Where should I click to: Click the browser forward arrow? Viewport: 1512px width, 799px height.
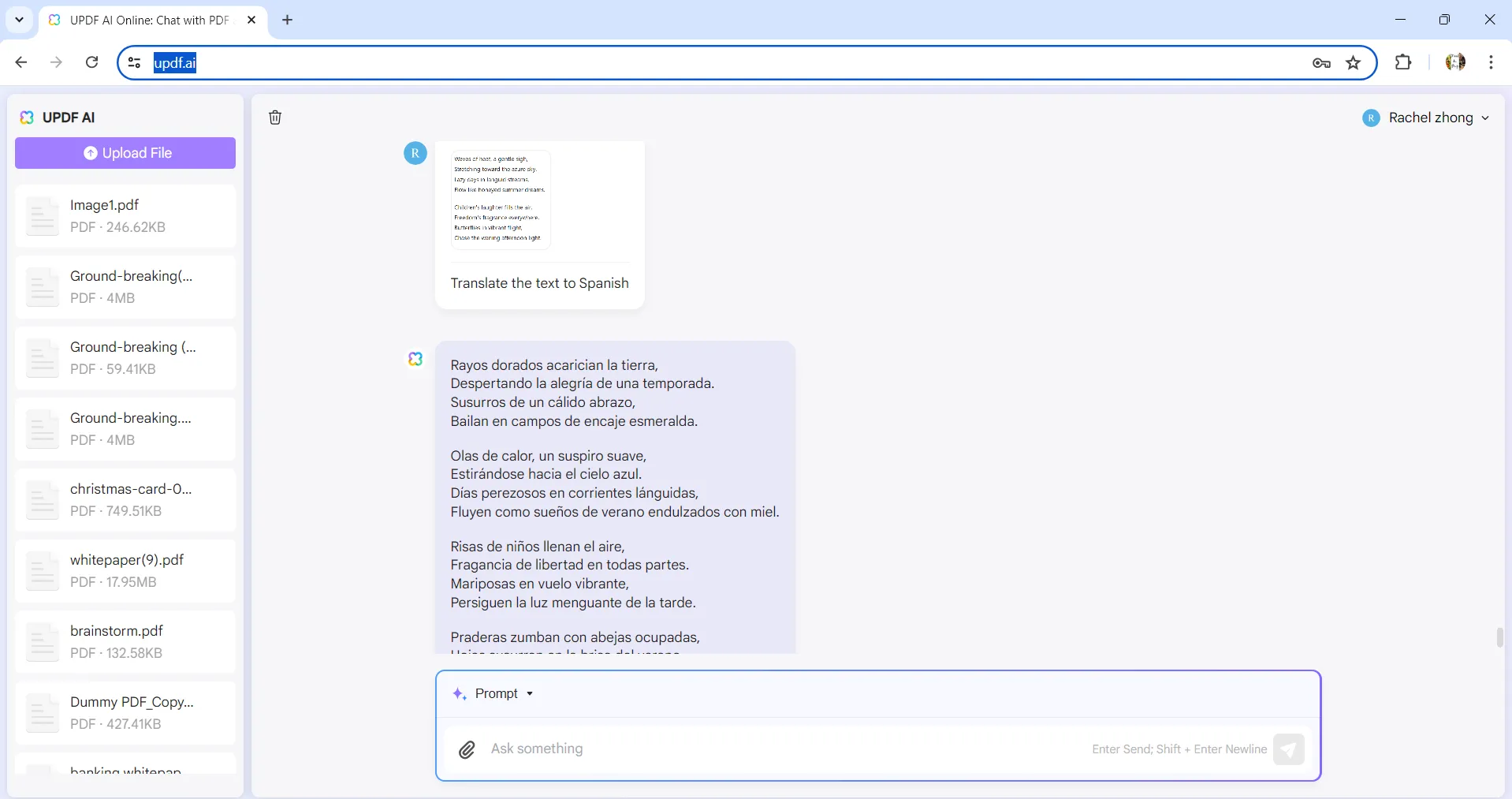coord(56,62)
